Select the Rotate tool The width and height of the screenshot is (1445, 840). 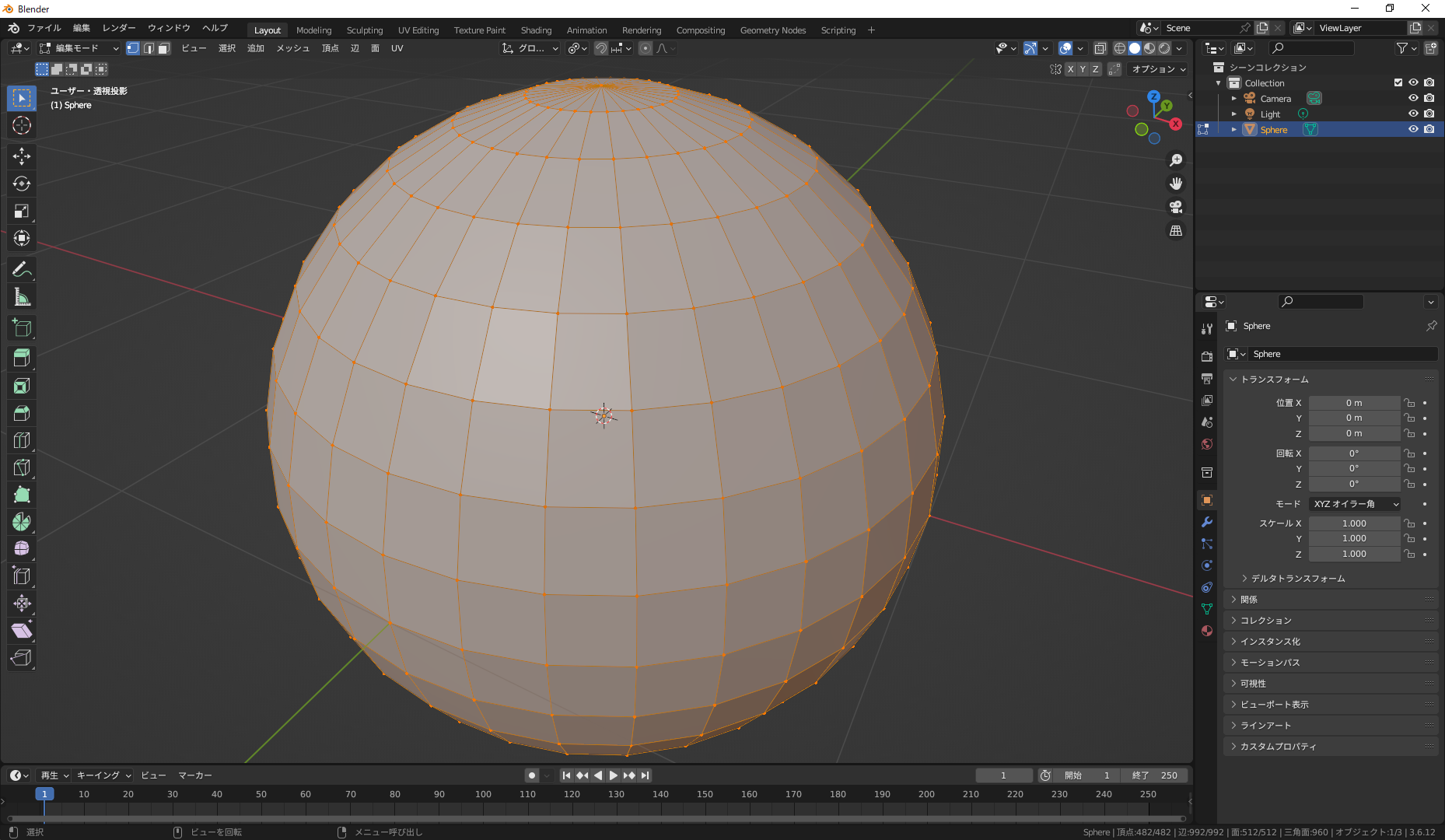point(22,184)
